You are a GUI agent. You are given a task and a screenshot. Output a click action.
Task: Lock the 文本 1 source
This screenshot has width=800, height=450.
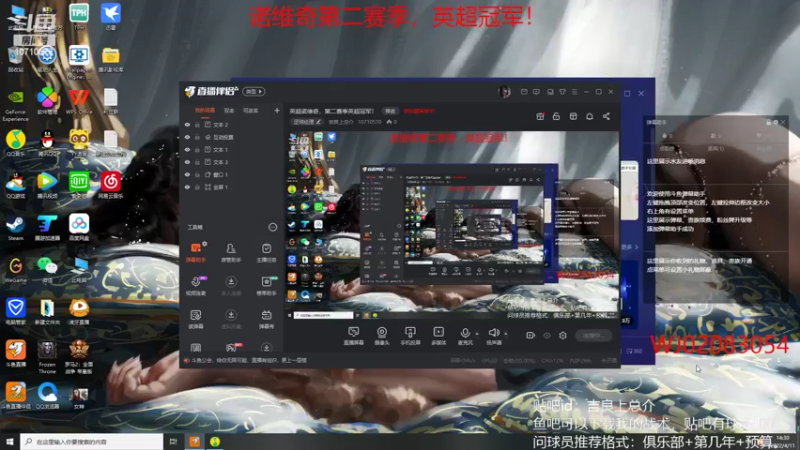[x=197, y=149]
